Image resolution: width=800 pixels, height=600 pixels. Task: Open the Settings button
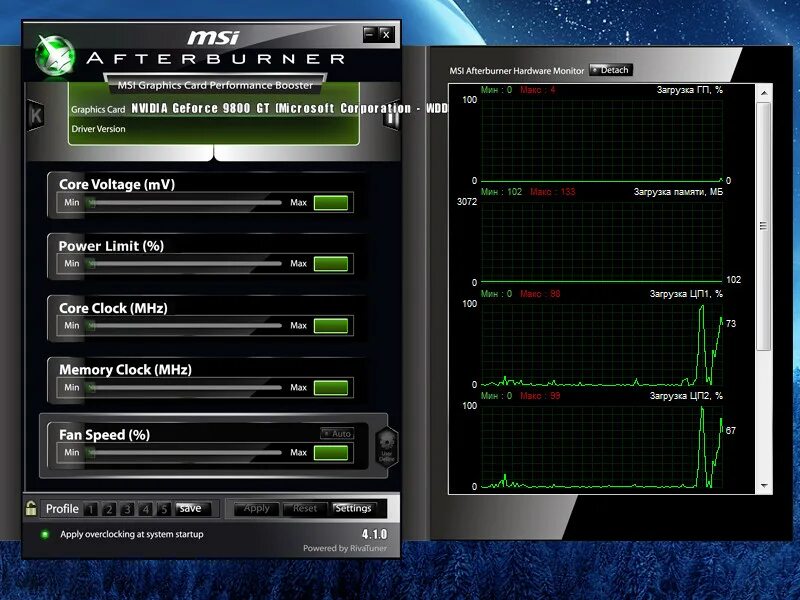(353, 509)
